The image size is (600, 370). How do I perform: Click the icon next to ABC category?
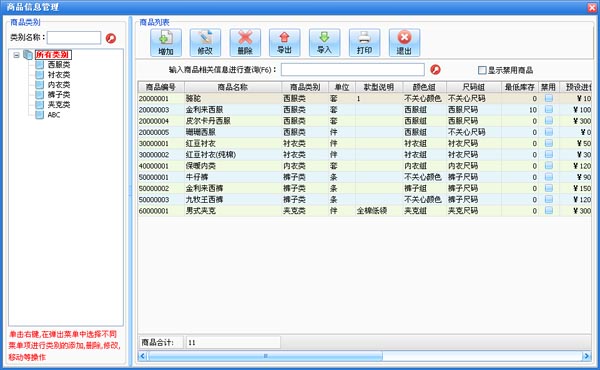coord(40,114)
